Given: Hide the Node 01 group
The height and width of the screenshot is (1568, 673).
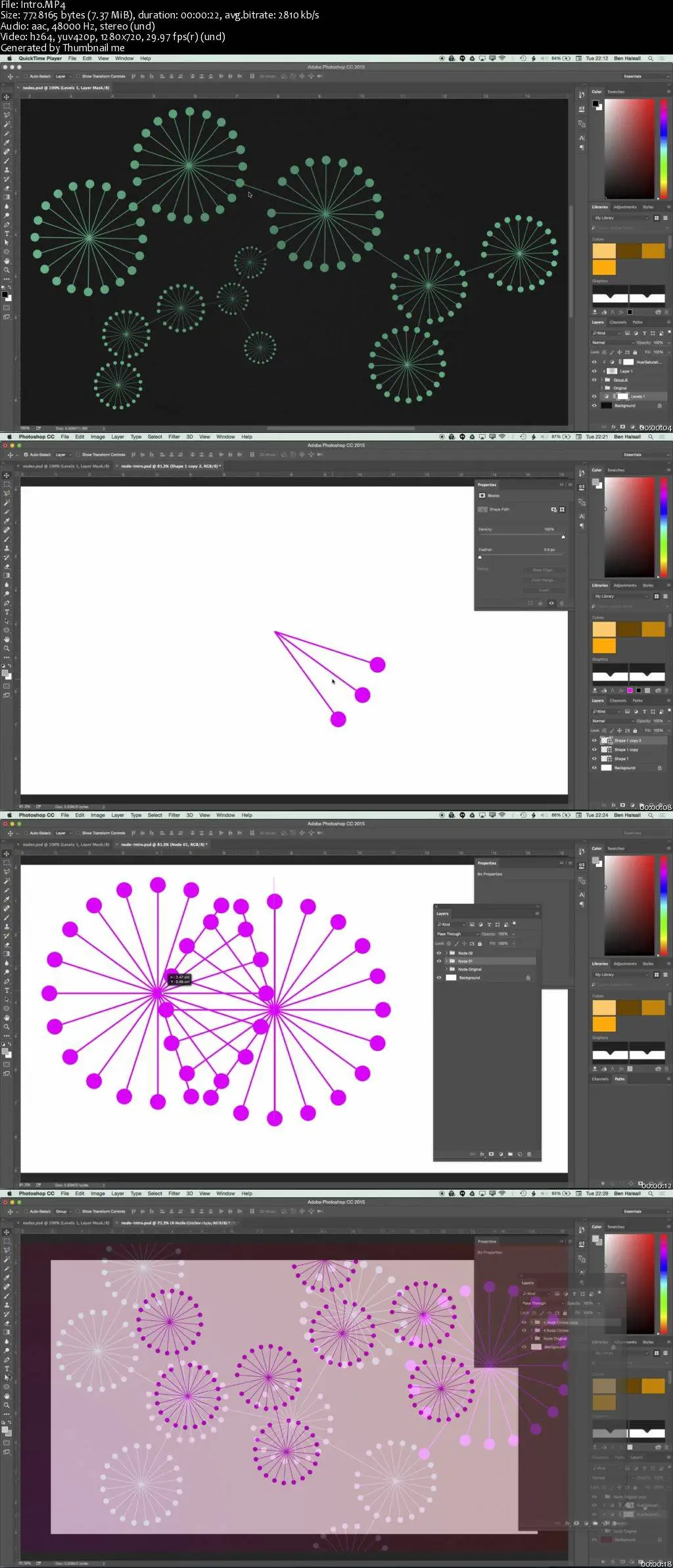Looking at the screenshot, I should (x=439, y=961).
